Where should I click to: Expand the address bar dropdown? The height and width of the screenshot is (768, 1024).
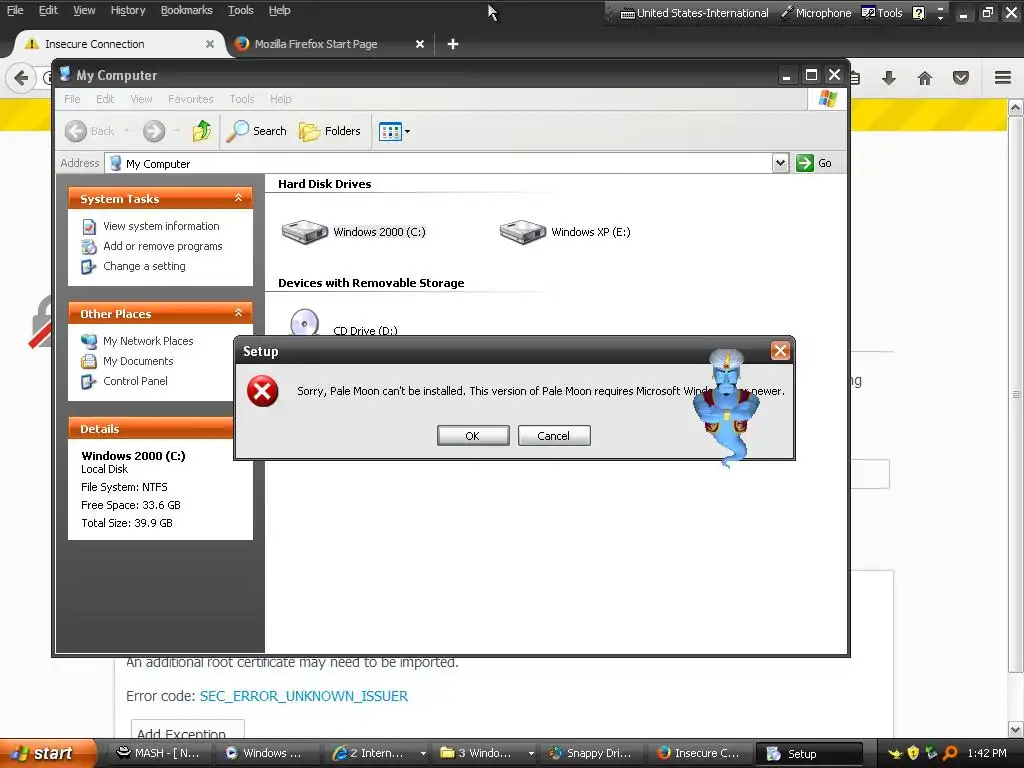tap(780, 163)
